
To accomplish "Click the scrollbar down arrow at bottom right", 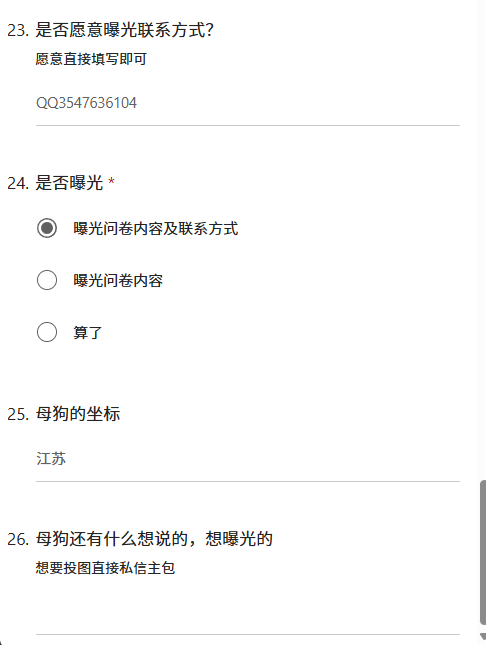I will [483, 638].
